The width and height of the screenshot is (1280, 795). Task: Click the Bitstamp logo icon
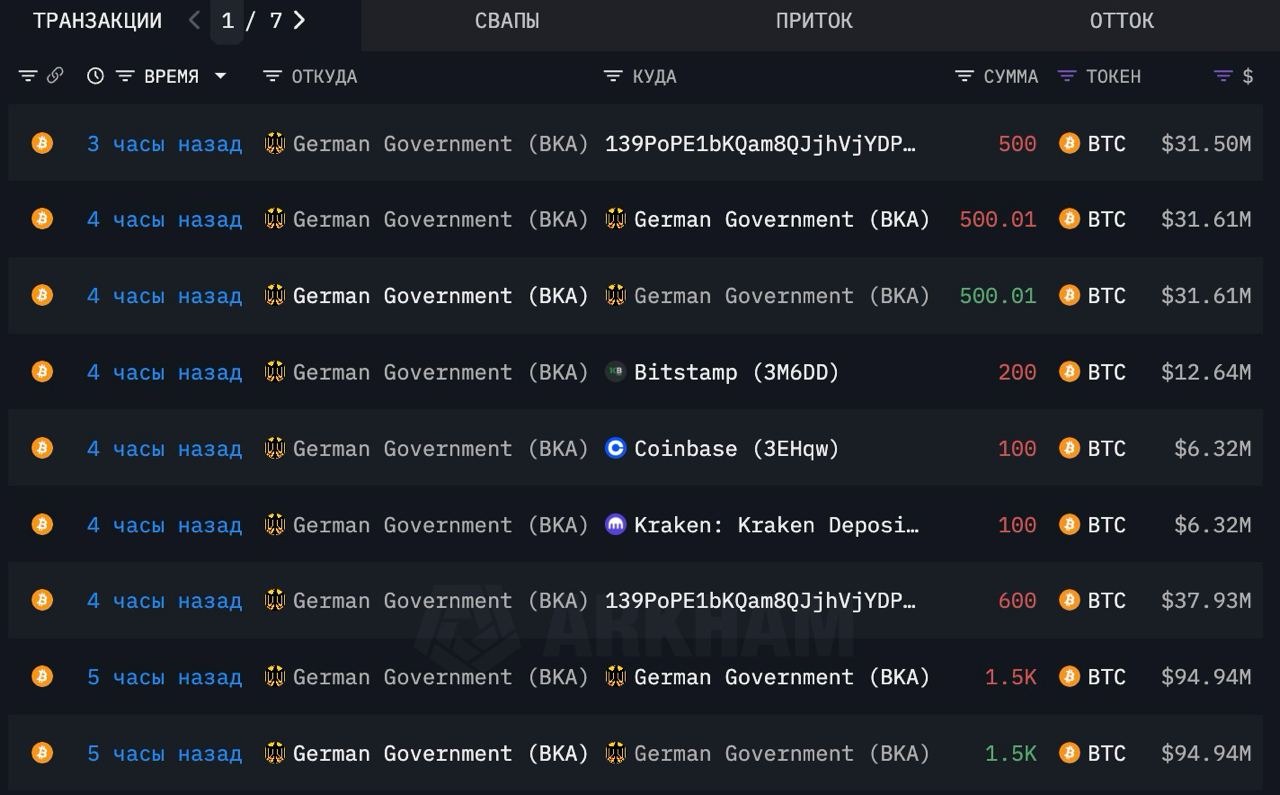coord(616,372)
